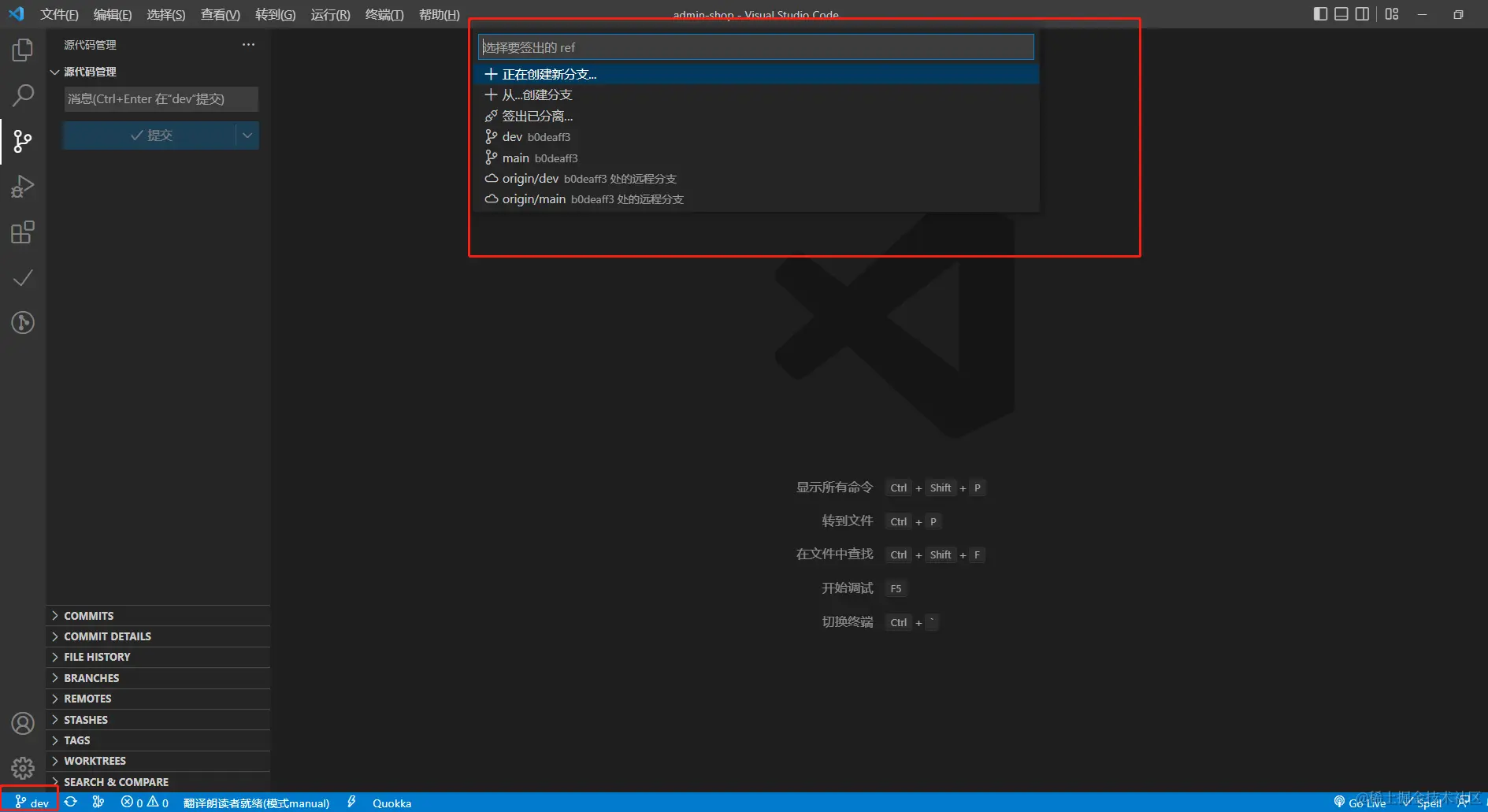Open the 转到(G) menu
This screenshot has height=812, width=1488.
tap(276, 14)
